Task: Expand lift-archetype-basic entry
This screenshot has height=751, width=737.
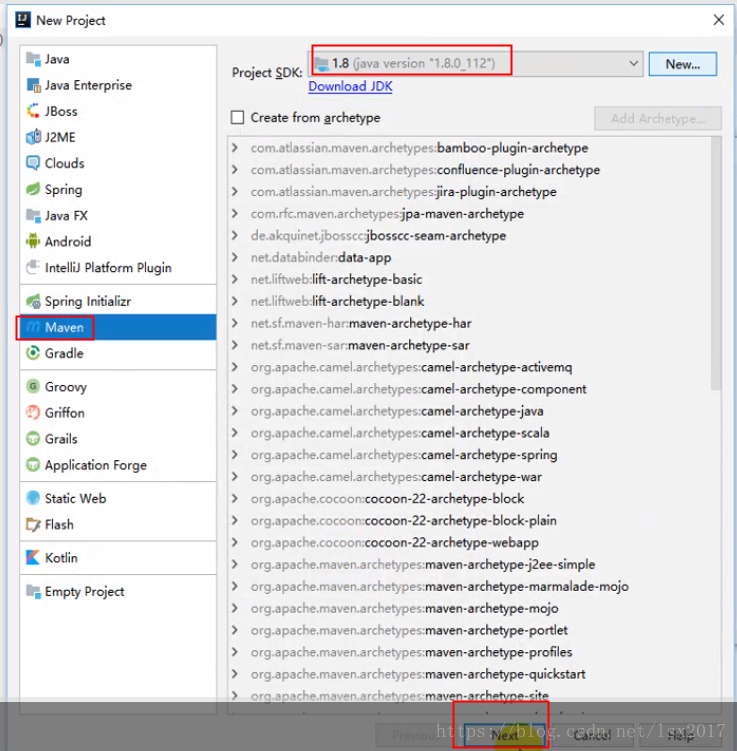Action: [235, 279]
